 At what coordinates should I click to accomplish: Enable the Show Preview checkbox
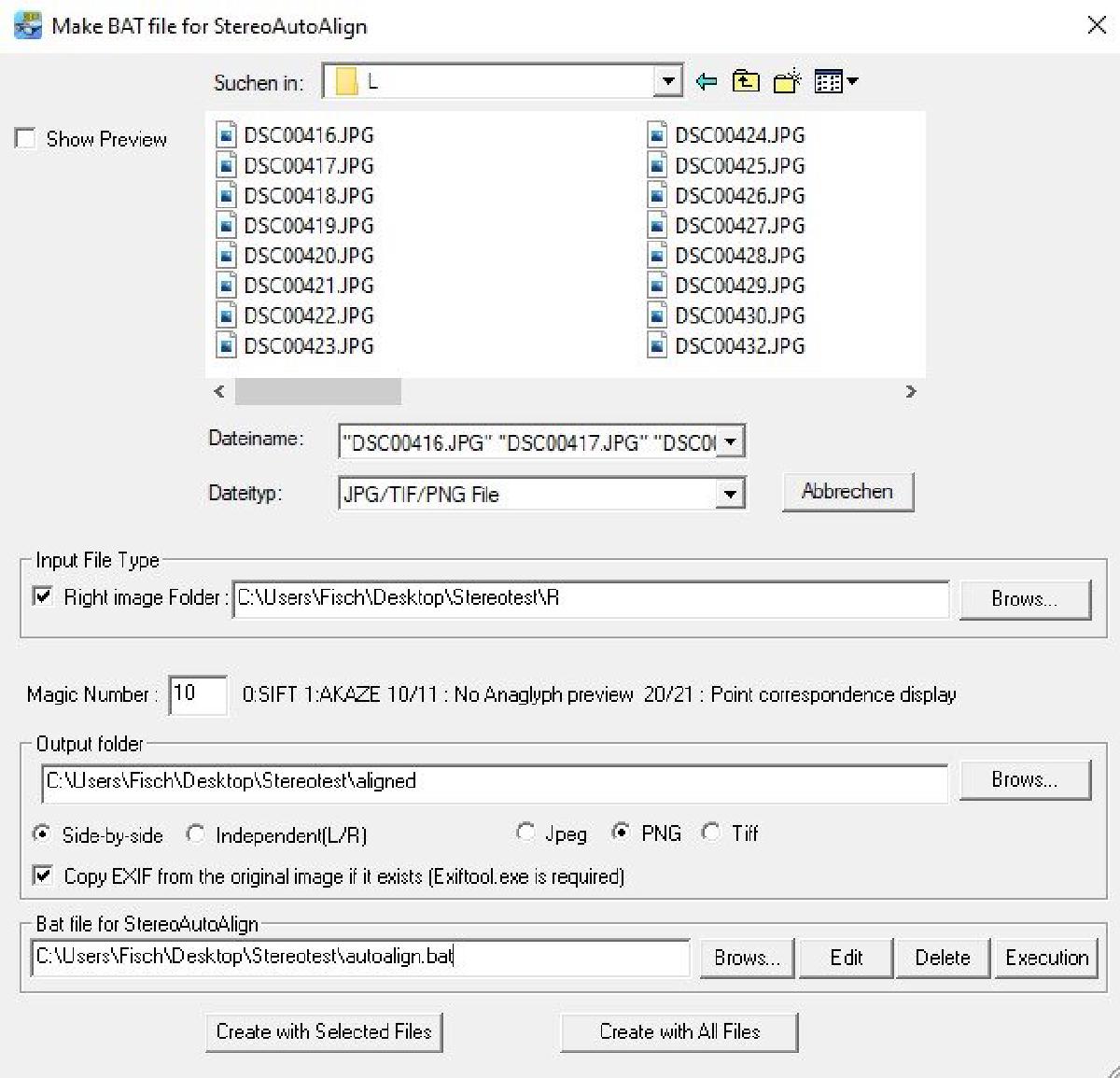(x=25, y=139)
